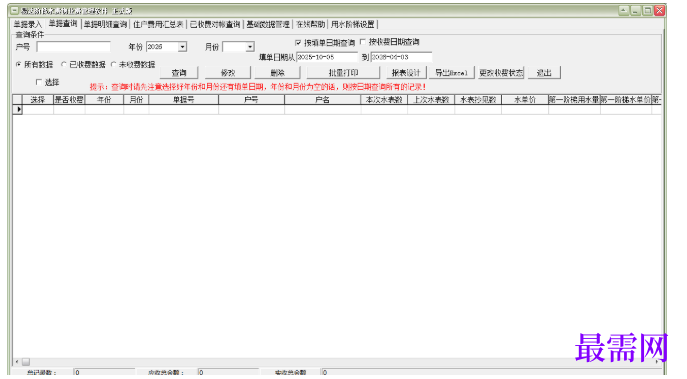Image resolution: width=687 pixels, height=379 pixels.
Task: Click the 上次水表数 column header
Action: pos(431,99)
